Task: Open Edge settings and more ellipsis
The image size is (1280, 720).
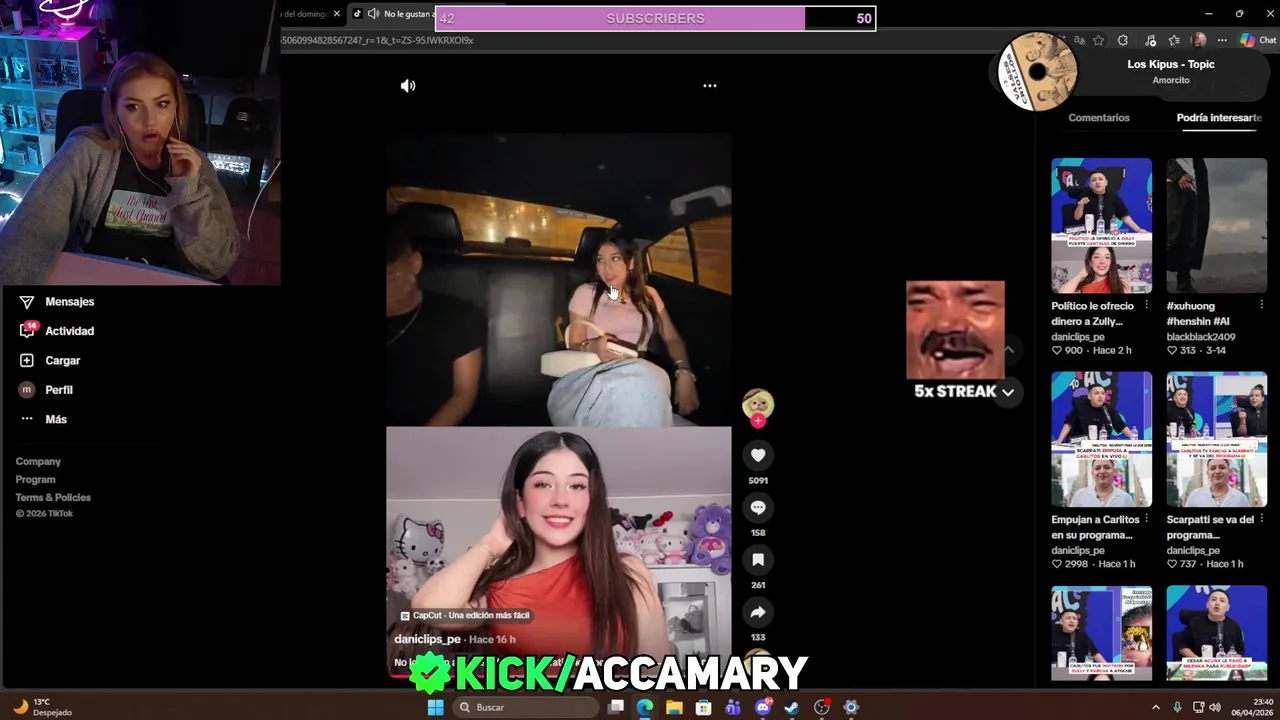Action: click(1222, 41)
